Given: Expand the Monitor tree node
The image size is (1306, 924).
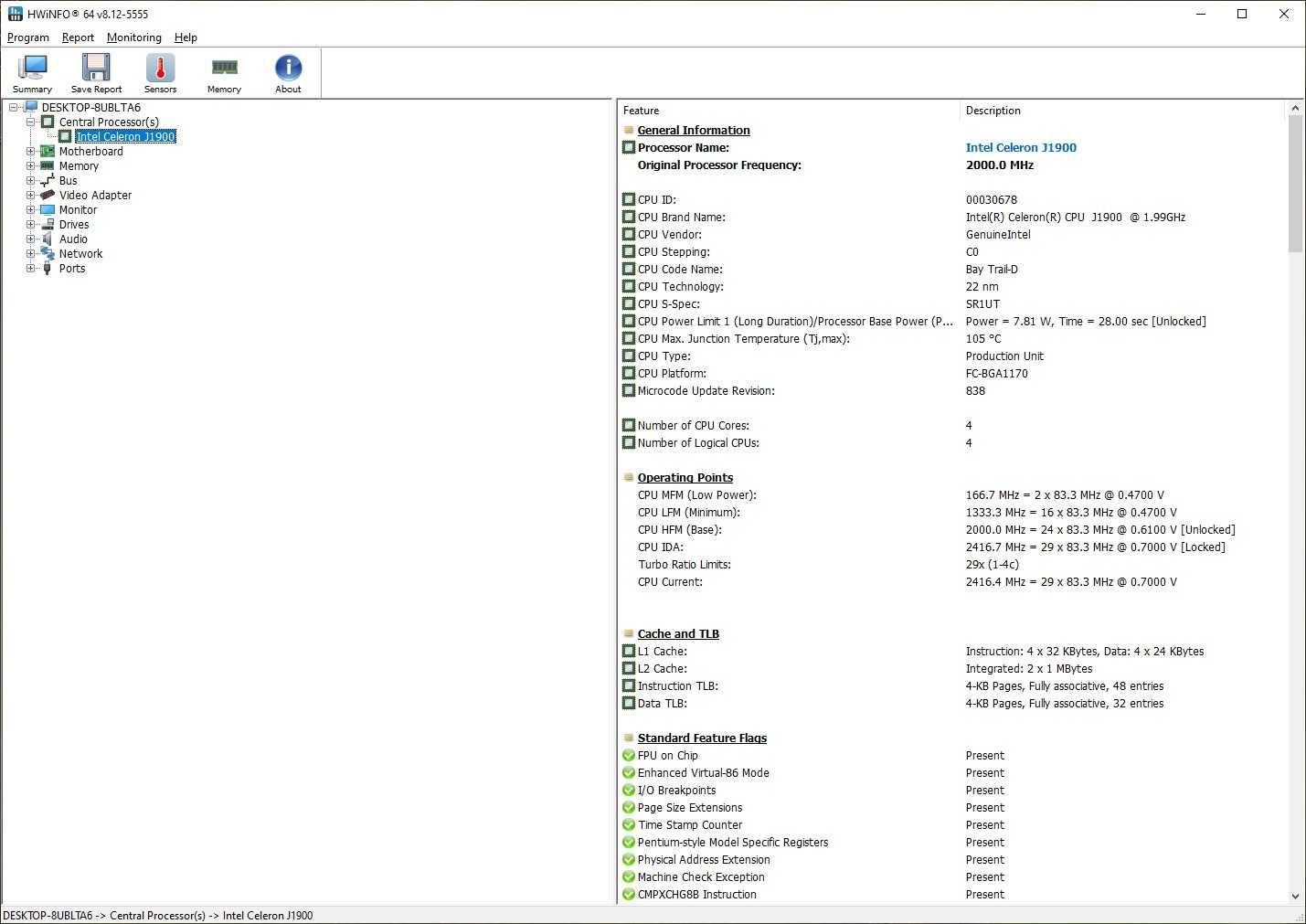Looking at the screenshot, I should (x=30, y=210).
